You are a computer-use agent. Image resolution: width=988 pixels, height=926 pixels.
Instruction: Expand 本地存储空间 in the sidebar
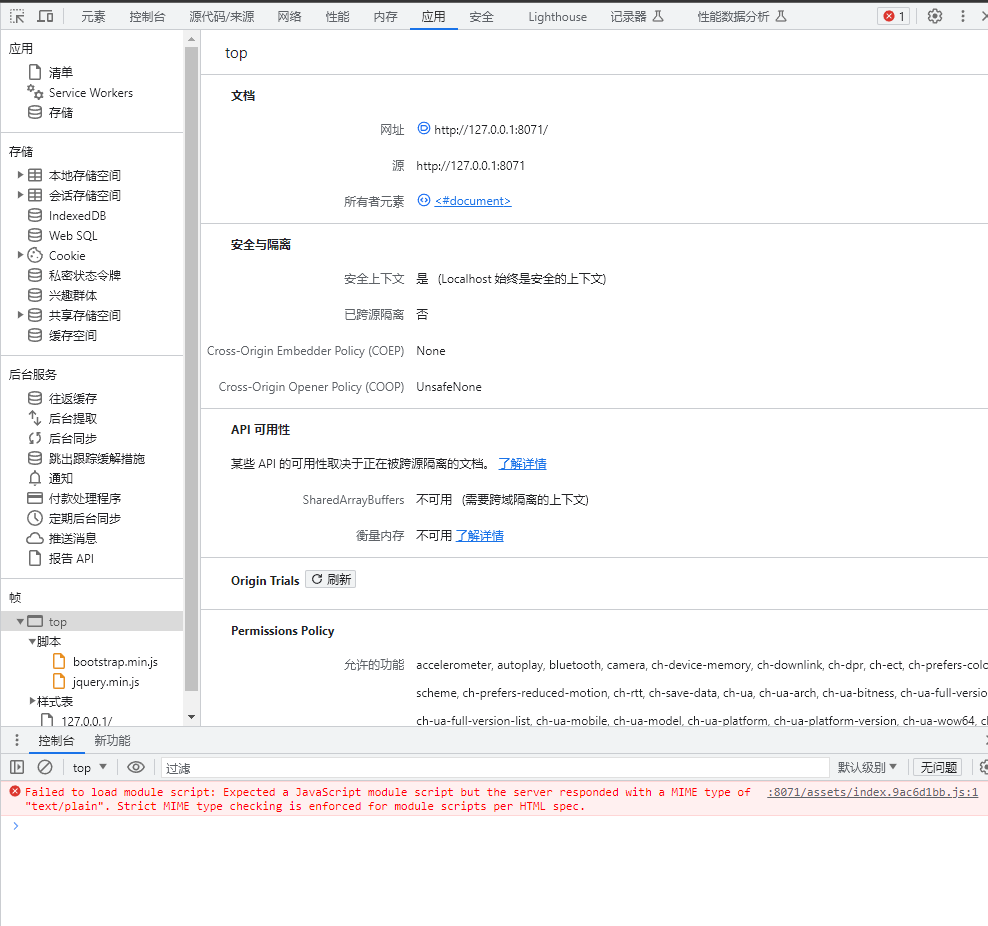pyautogui.click(x=20, y=174)
